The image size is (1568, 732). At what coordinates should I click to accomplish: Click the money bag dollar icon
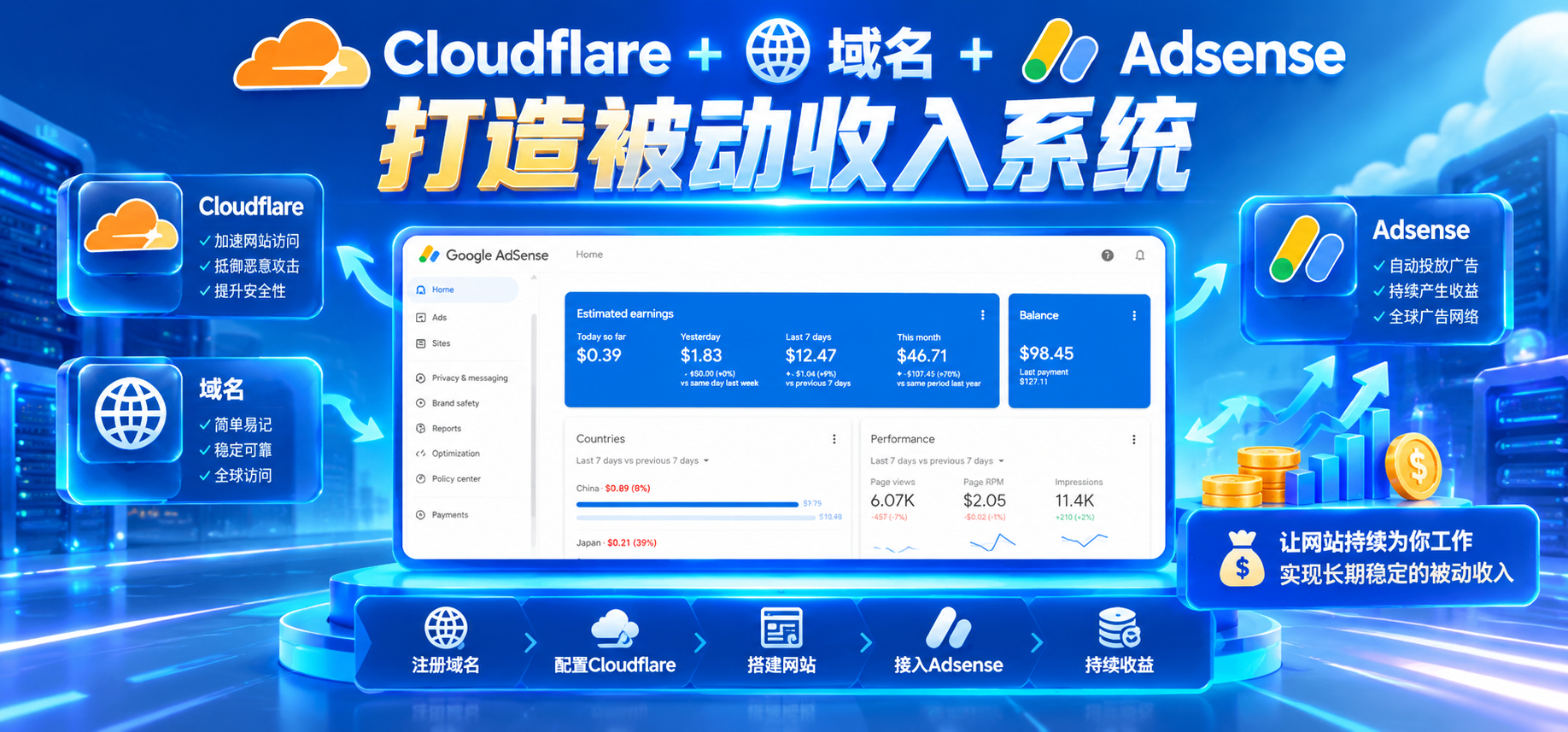point(1242,559)
